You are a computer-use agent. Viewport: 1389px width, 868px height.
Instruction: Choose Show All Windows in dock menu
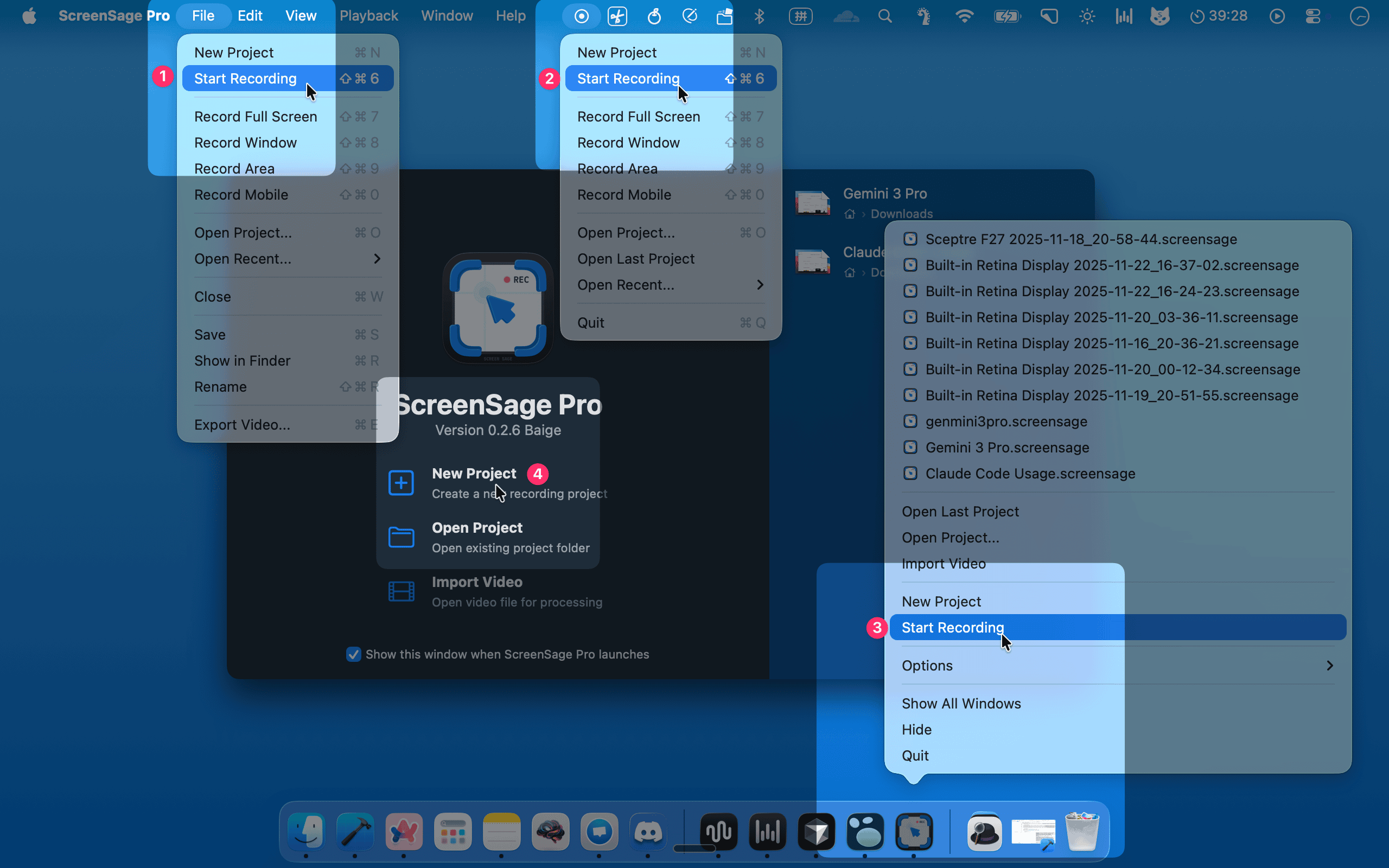pos(961,703)
